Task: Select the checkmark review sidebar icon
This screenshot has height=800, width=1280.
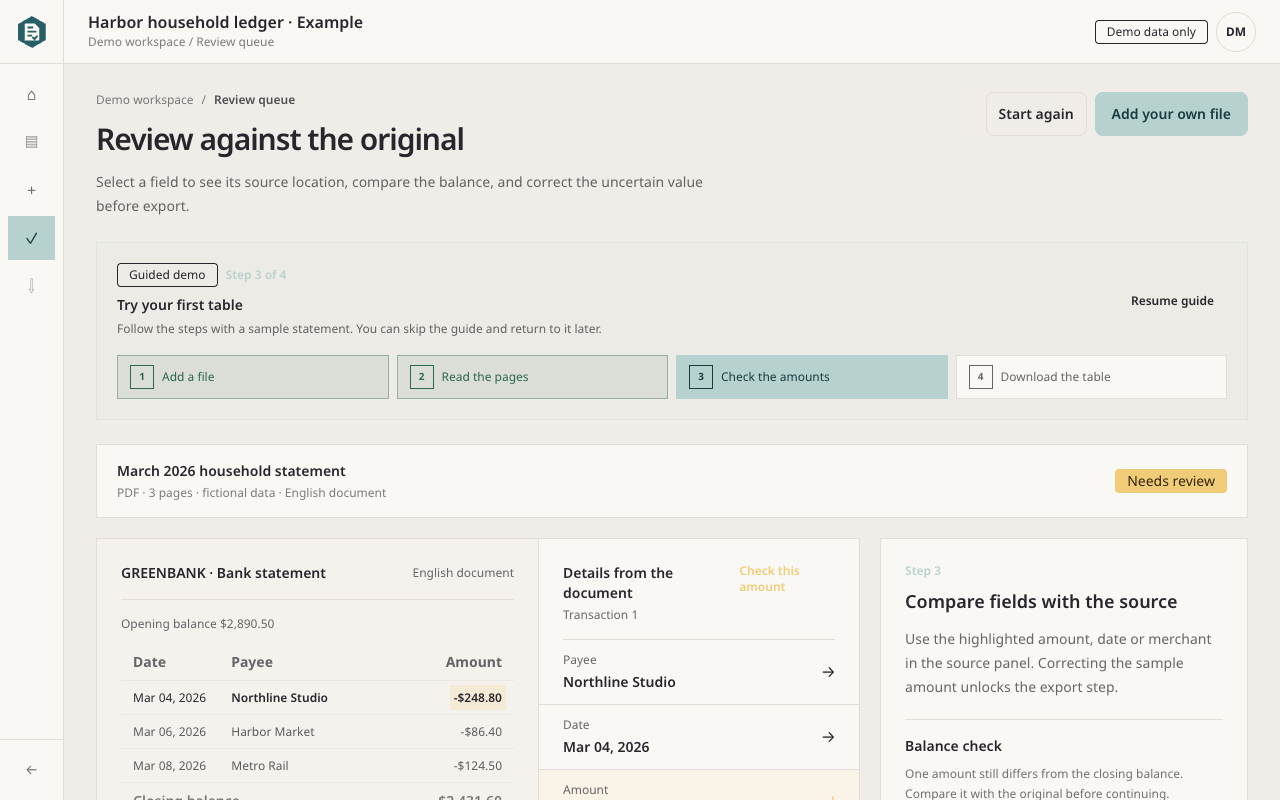Action: 32,238
